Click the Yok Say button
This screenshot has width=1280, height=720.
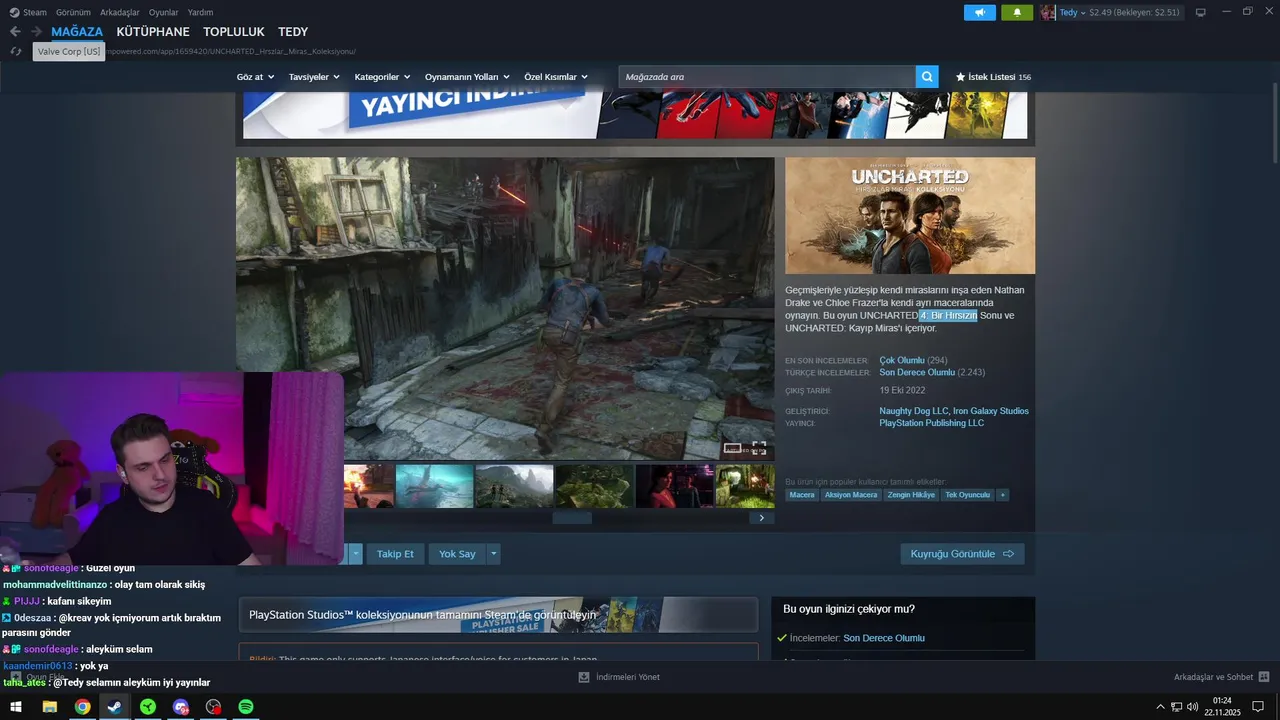(x=457, y=554)
